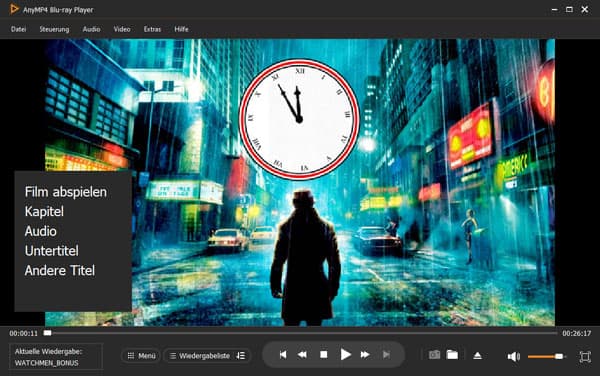The image size is (600, 376).
Task: Skip to next chapter icon
Action: 386,355
